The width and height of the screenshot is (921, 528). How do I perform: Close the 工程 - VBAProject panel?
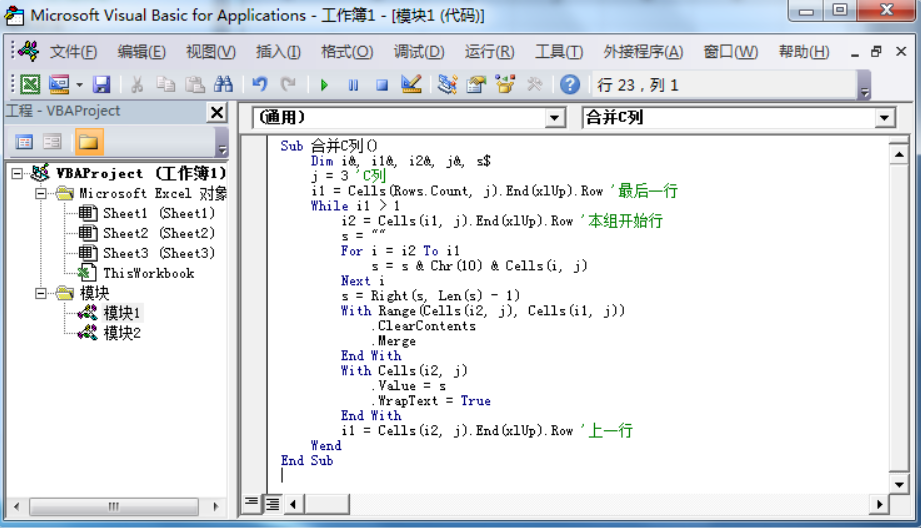pos(217,112)
